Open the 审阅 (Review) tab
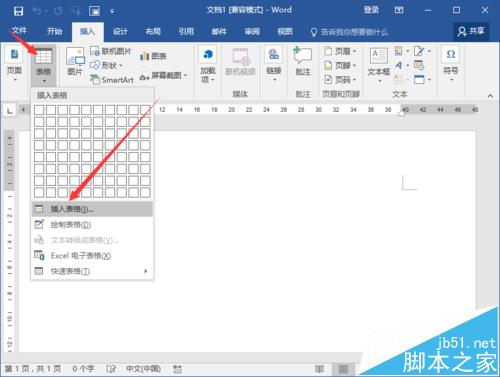Screen dimensions: 500x377 (x=252, y=31)
